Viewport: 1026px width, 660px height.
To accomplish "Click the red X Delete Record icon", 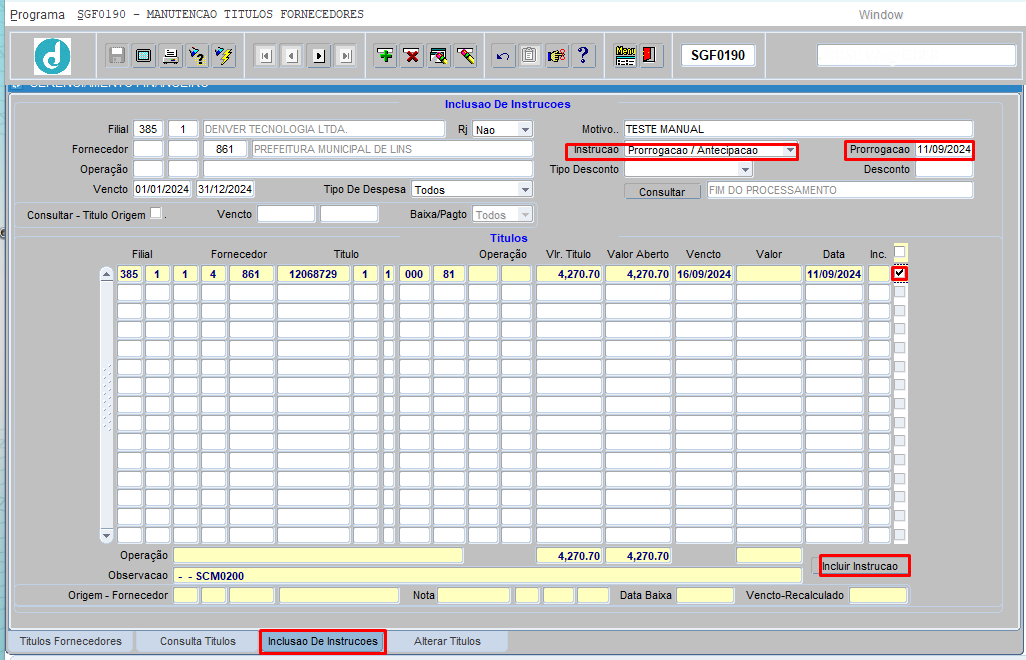I will coord(412,56).
